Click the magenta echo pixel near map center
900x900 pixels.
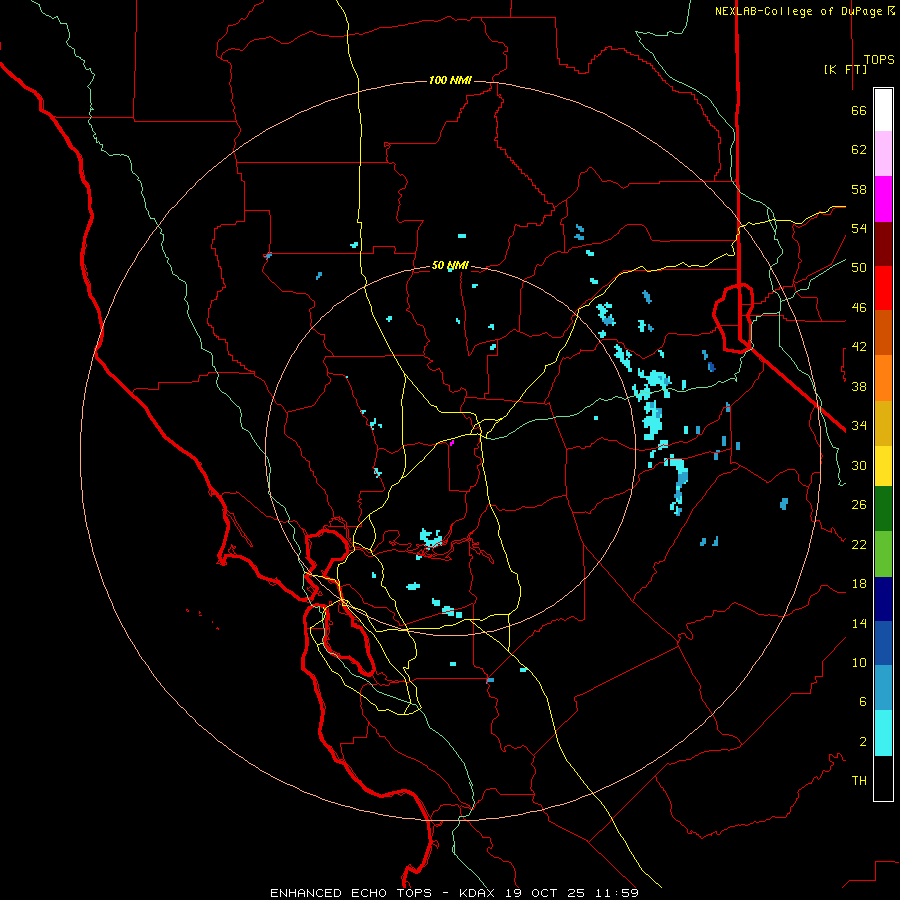tap(452, 443)
